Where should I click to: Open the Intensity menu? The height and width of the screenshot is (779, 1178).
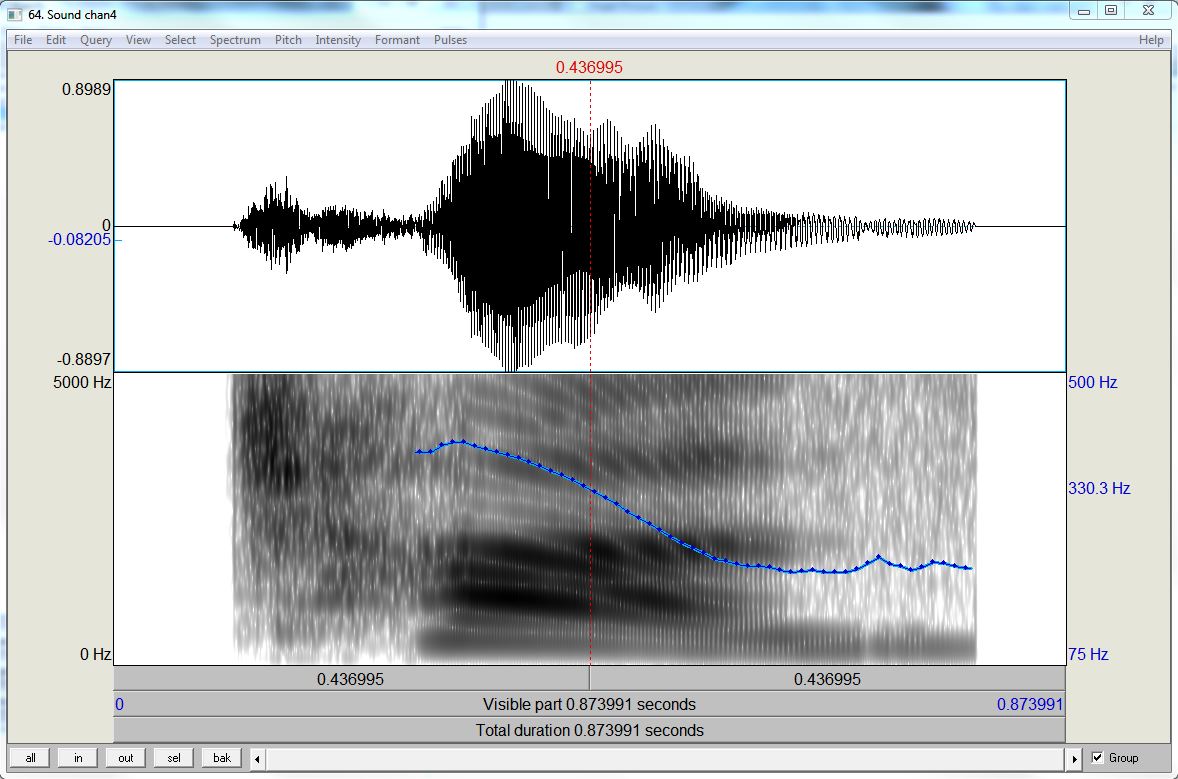(338, 40)
